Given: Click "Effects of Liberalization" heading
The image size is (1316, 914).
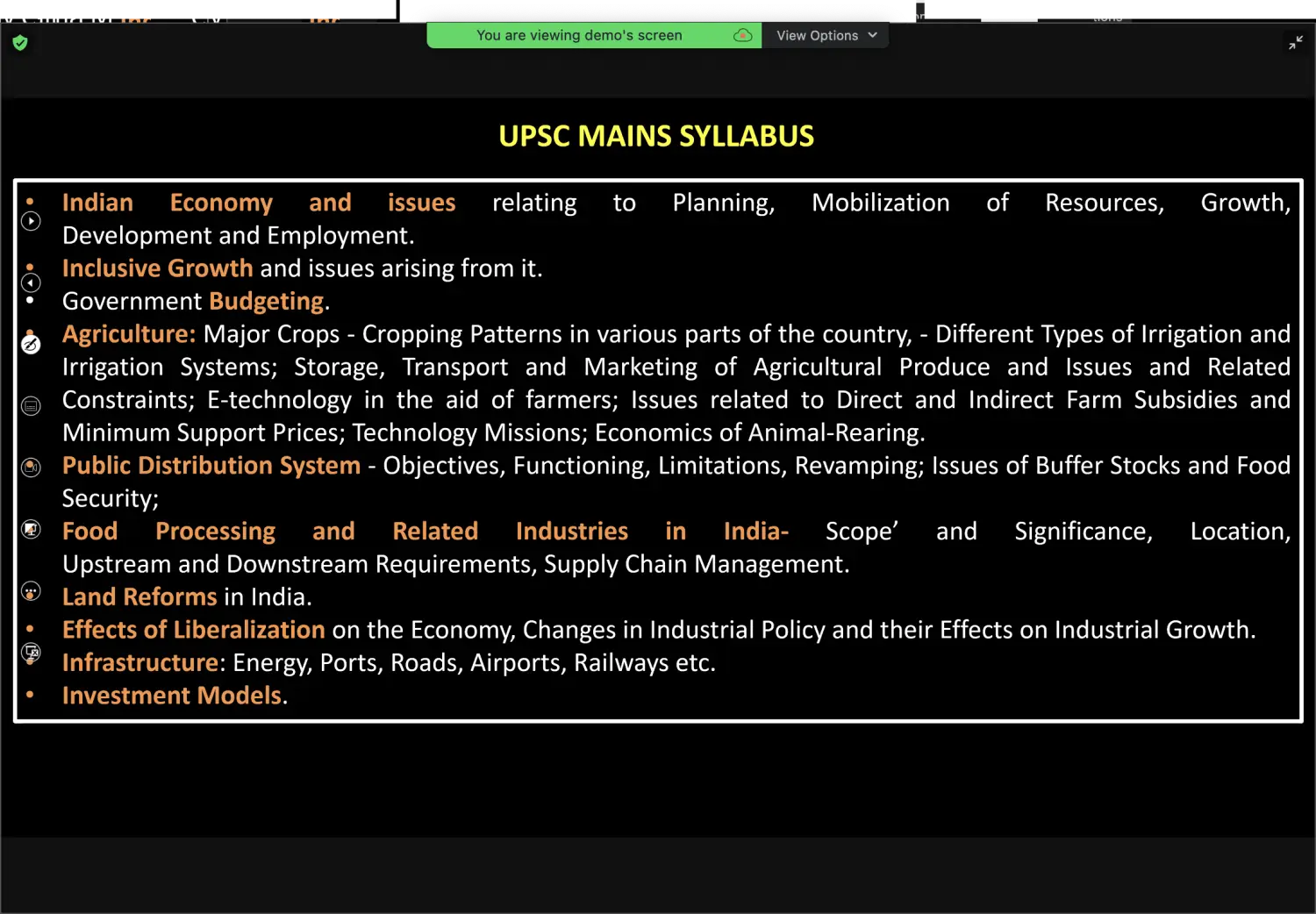Looking at the screenshot, I should pyautogui.click(x=194, y=630).
